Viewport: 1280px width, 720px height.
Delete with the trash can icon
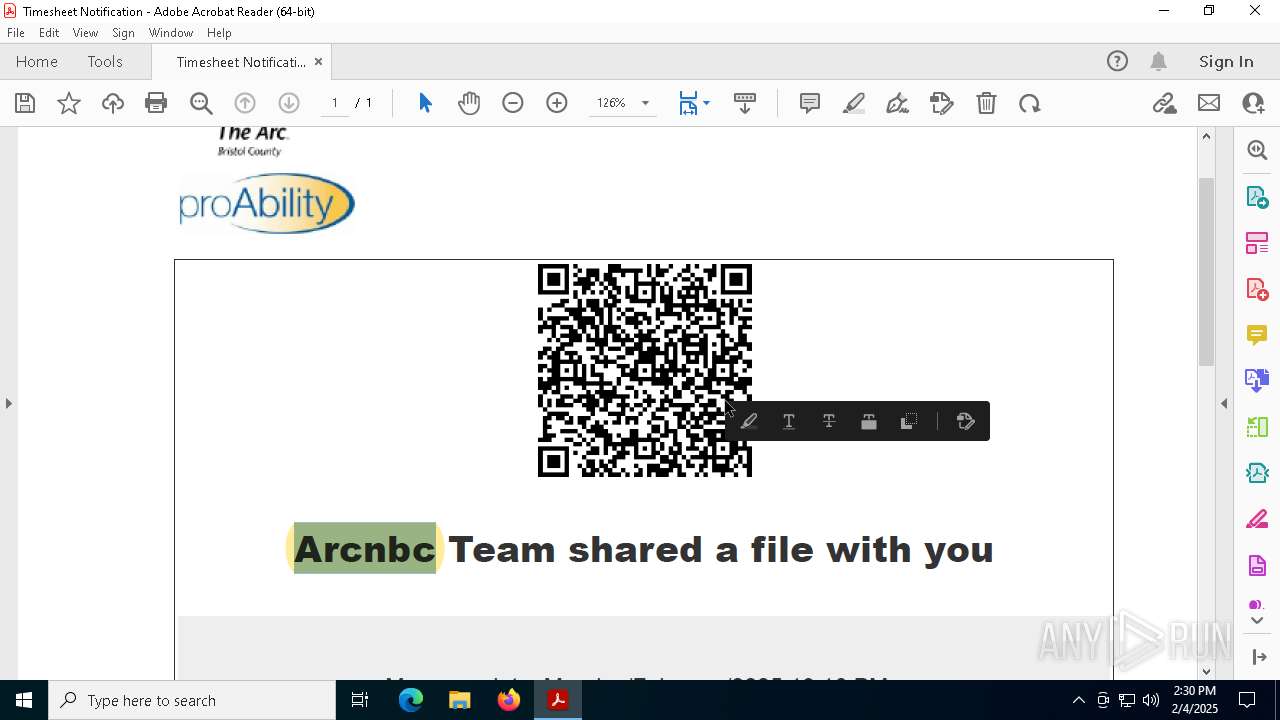tap(986, 103)
